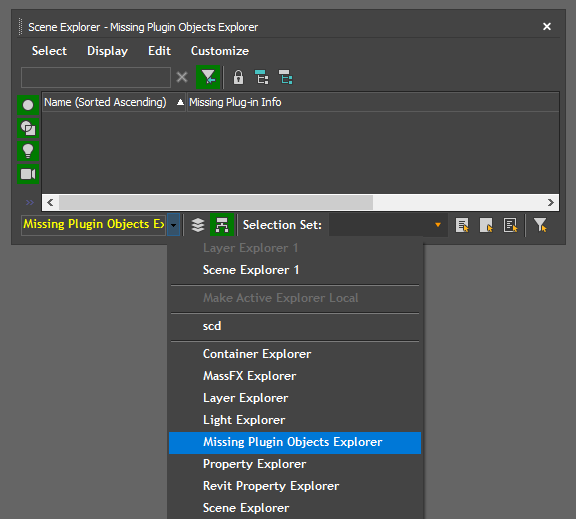Click the selection filter funnel icon at bottom right
The width and height of the screenshot is (576, 519).
(x=540, y=225)
